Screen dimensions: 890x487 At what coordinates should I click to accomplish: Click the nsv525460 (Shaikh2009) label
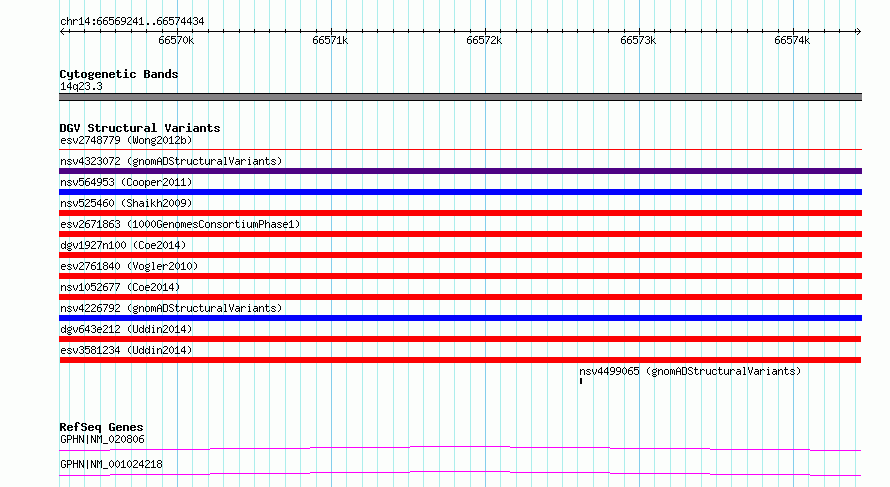pos(126,203)
